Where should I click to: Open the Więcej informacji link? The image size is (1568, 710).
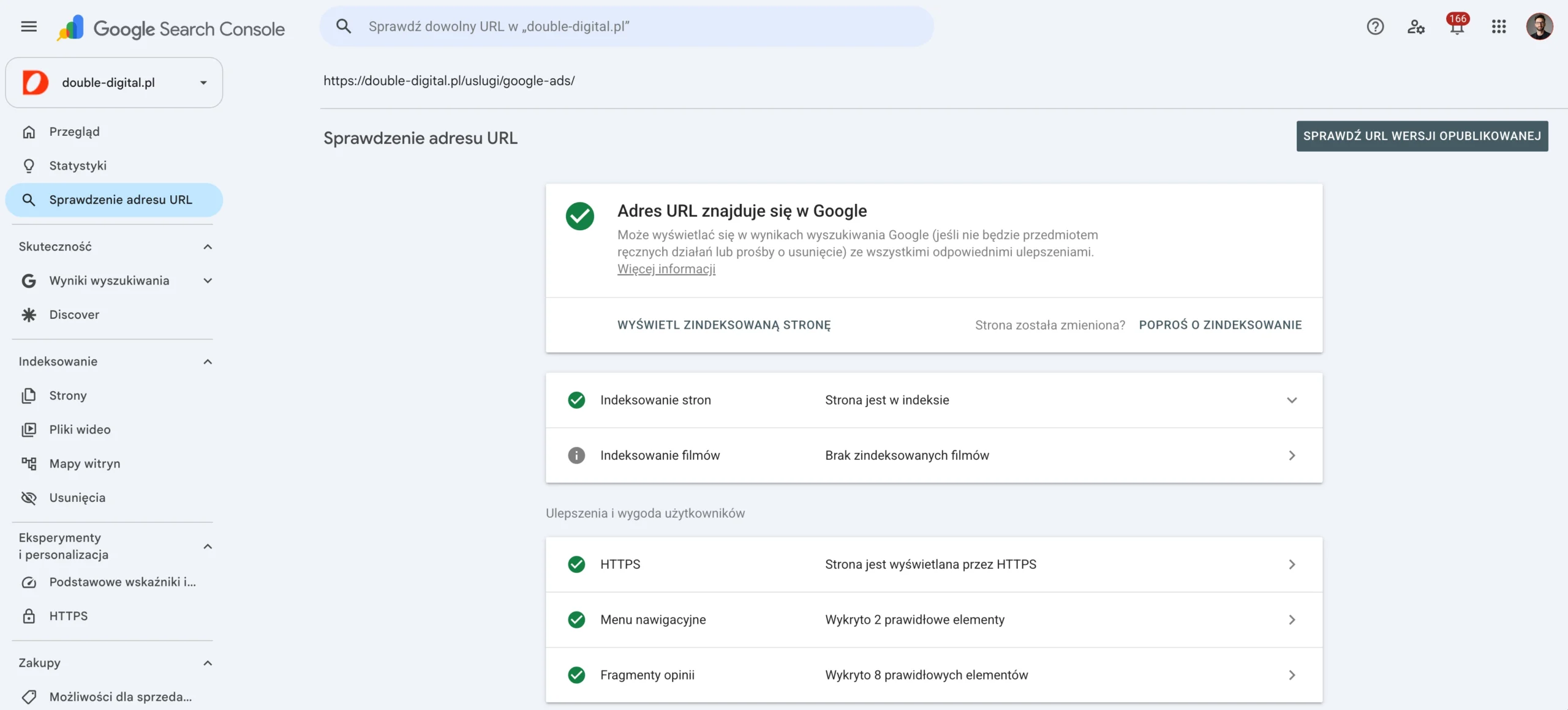click(666, 269)
